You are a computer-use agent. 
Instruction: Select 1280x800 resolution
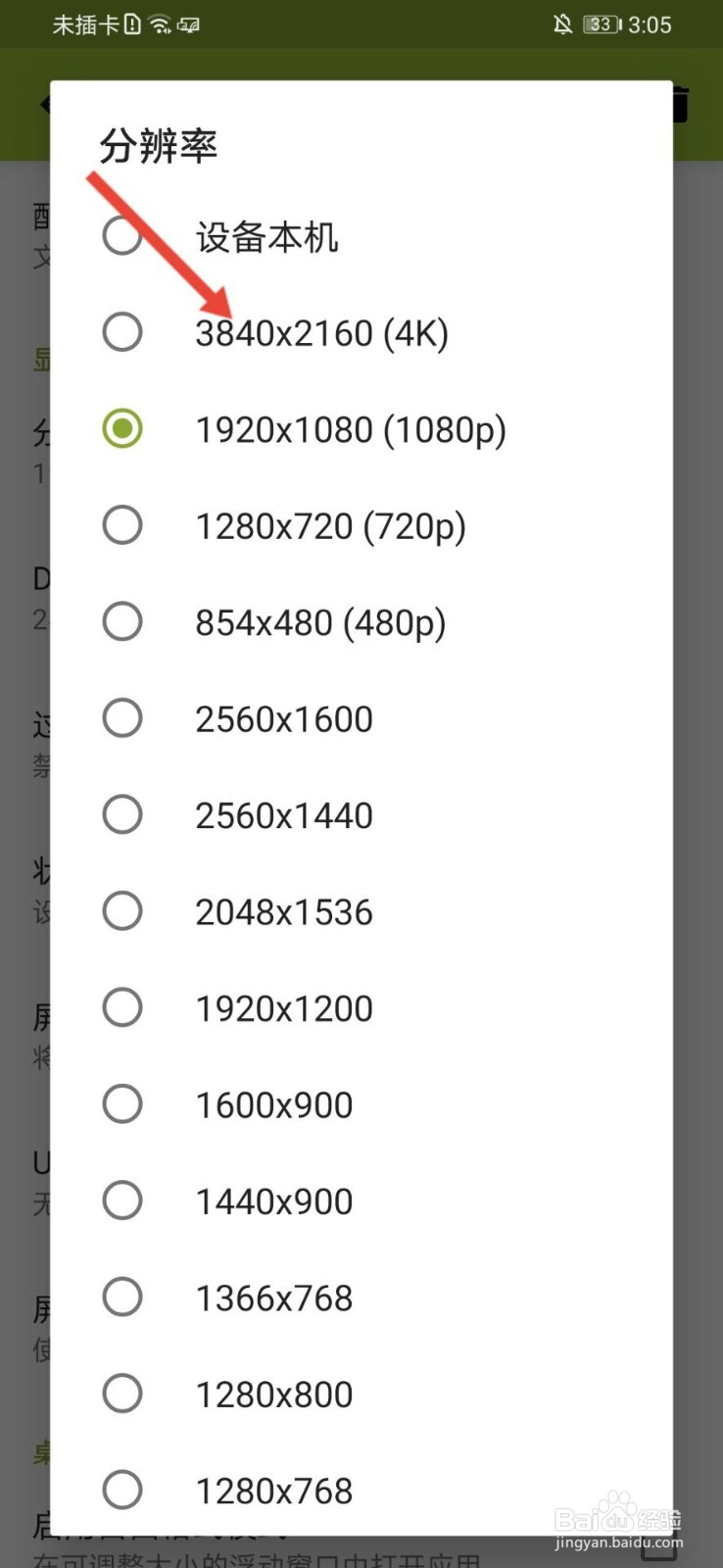tap(361, 1394)
